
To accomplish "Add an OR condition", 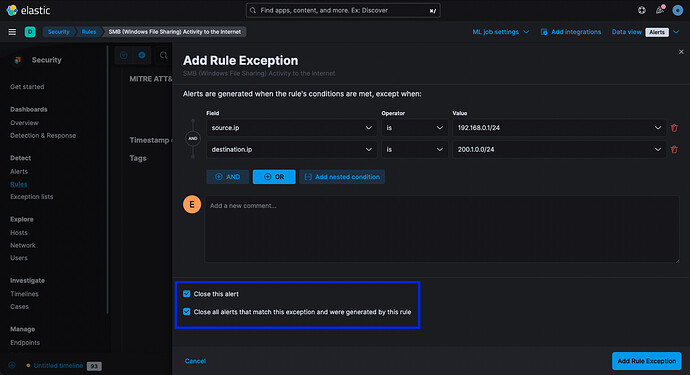I will pyautogui.click(x=274, y=176).
